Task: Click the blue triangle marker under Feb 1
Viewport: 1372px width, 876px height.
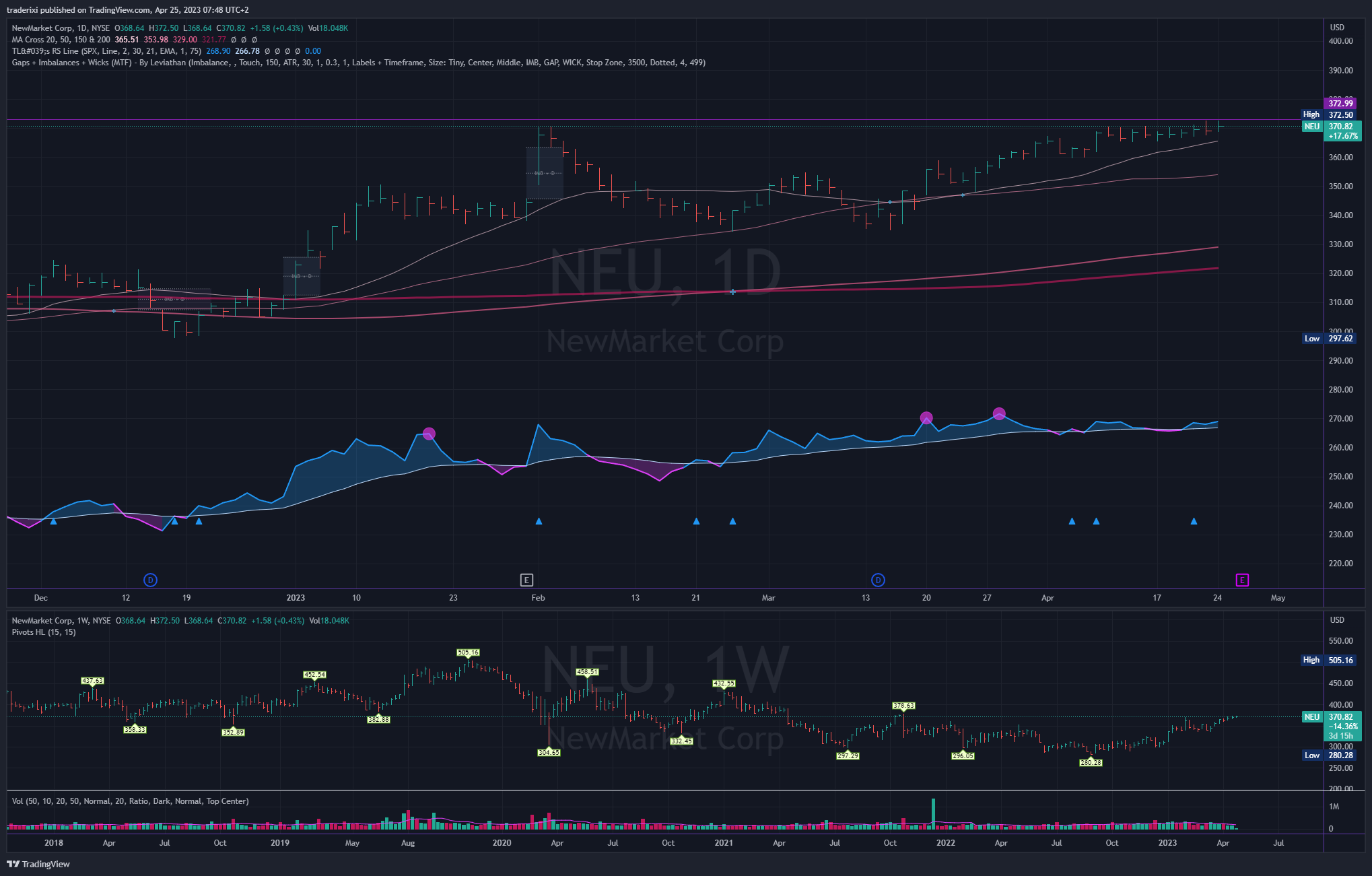Action: click(x=539, y=521)
